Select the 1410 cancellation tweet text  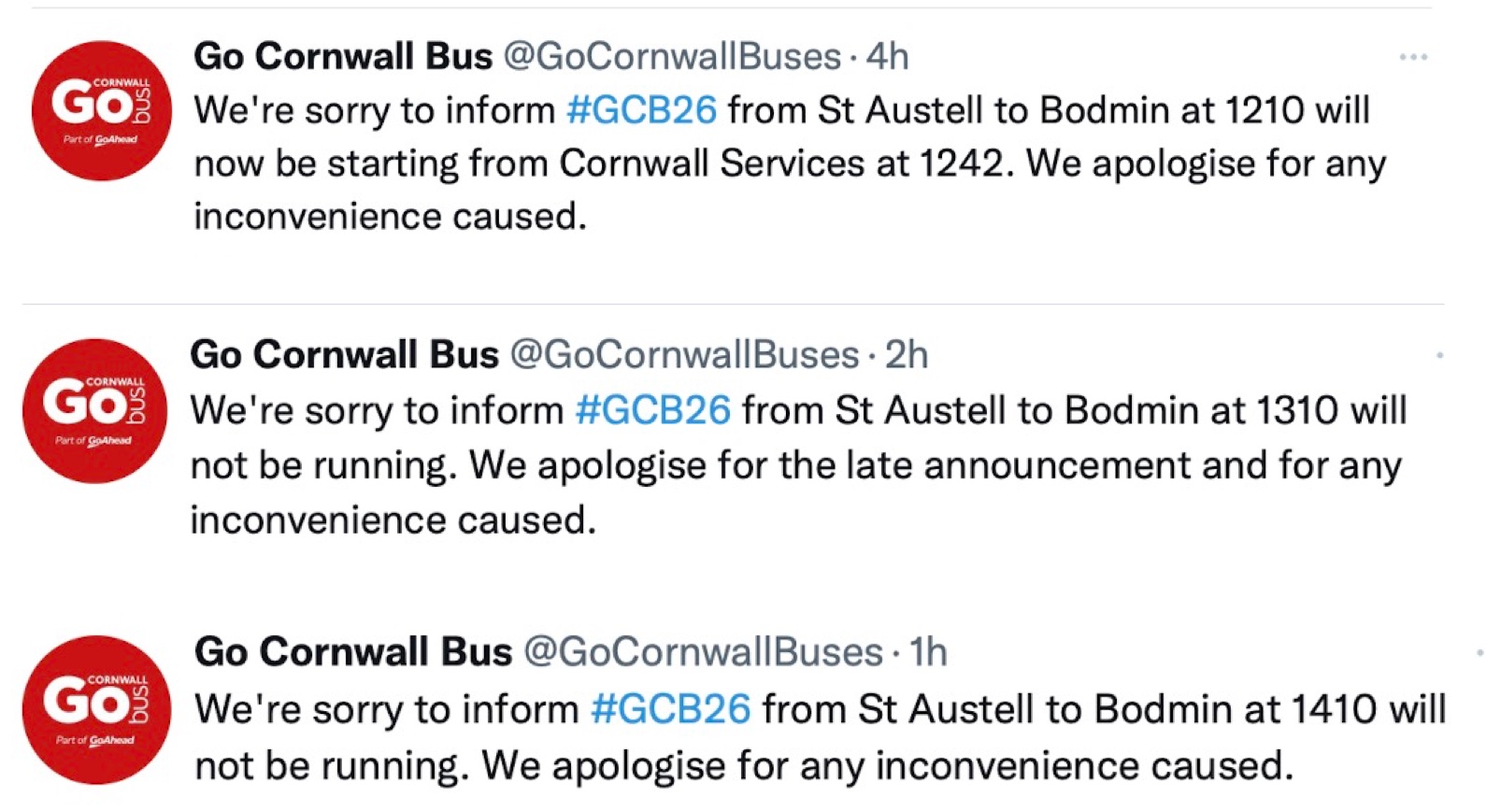[738, 737]
